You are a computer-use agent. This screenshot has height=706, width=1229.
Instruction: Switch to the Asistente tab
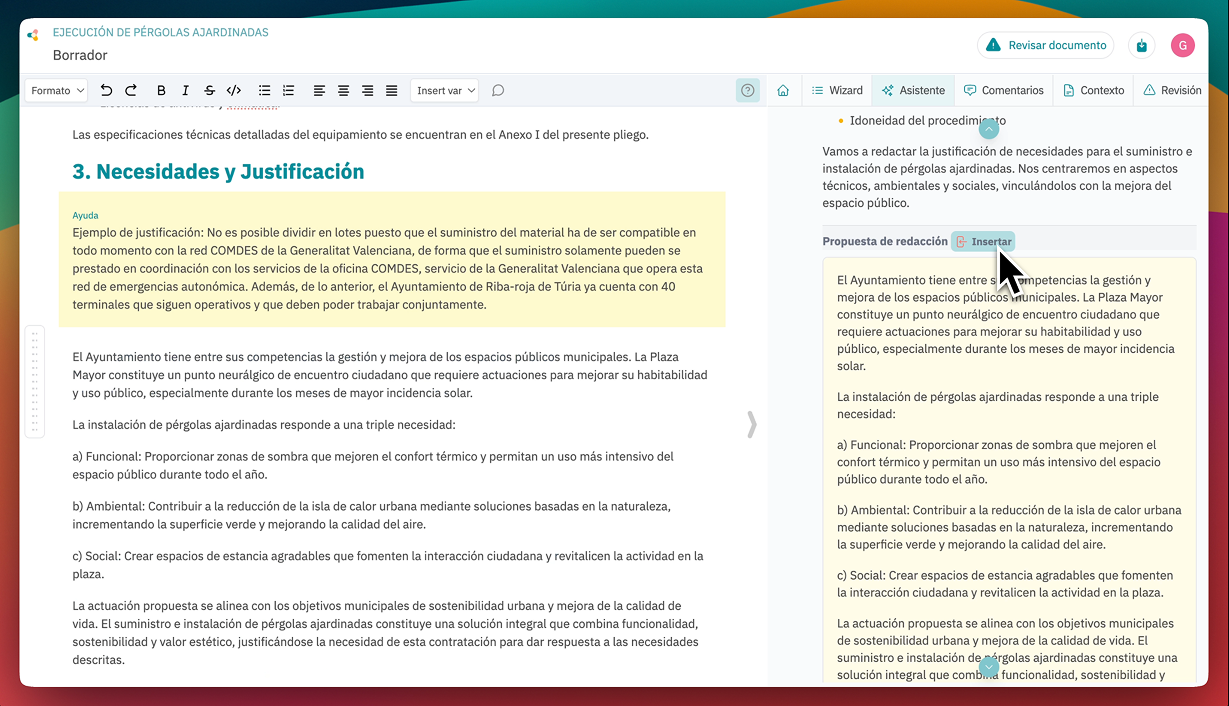[912, 90]
